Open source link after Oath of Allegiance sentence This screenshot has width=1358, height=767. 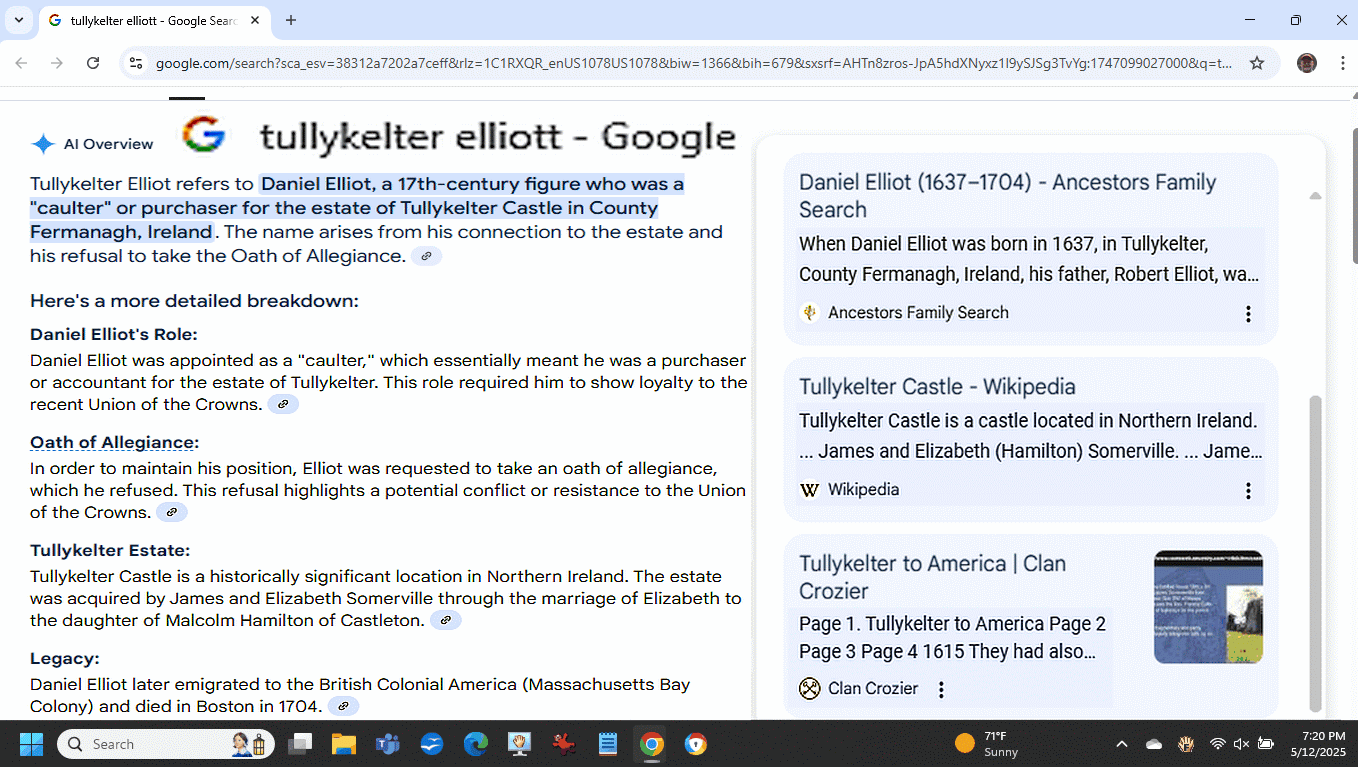point(426,256)
